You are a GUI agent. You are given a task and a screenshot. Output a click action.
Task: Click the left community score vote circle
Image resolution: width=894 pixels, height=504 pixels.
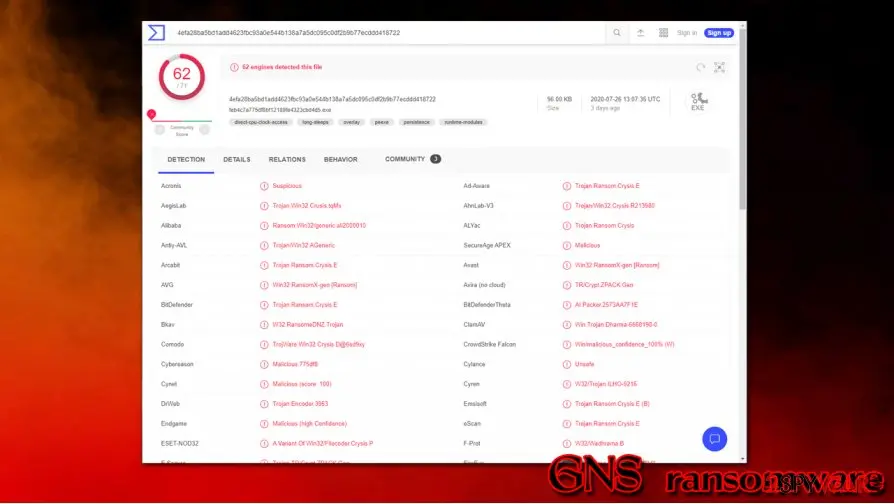tap(160, 130)
